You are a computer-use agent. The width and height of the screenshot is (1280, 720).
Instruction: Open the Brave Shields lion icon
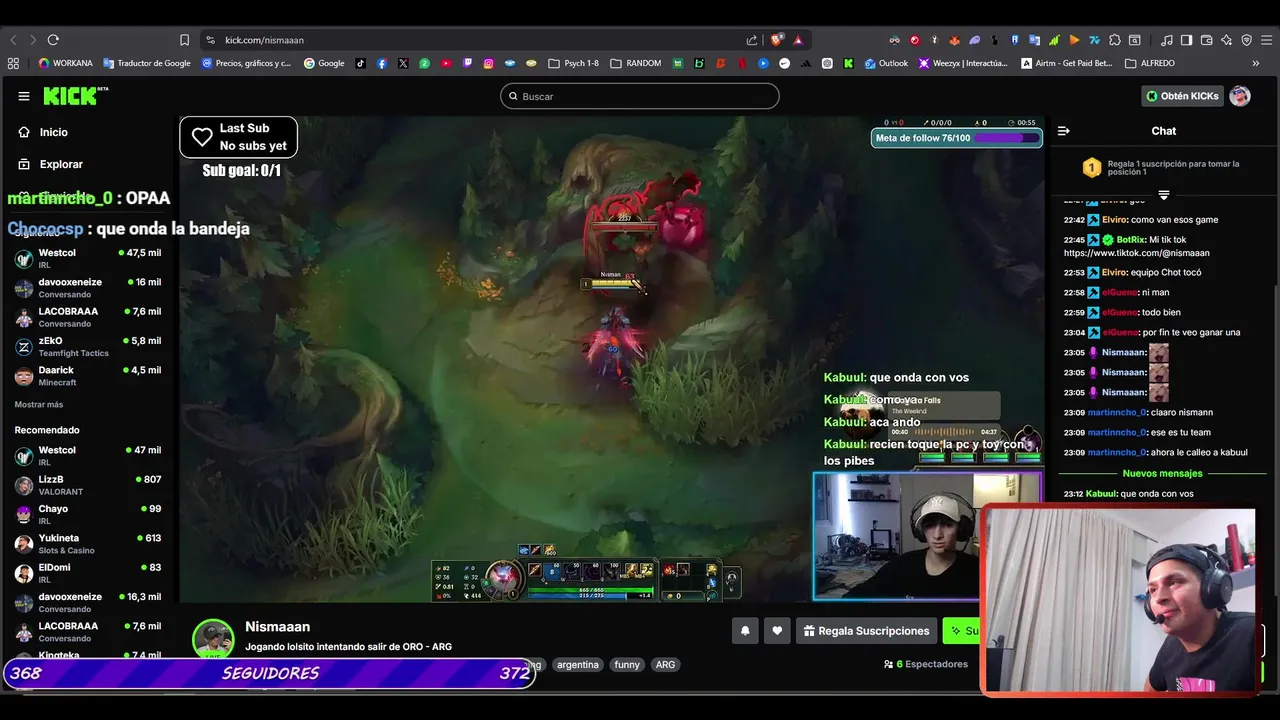776,40
